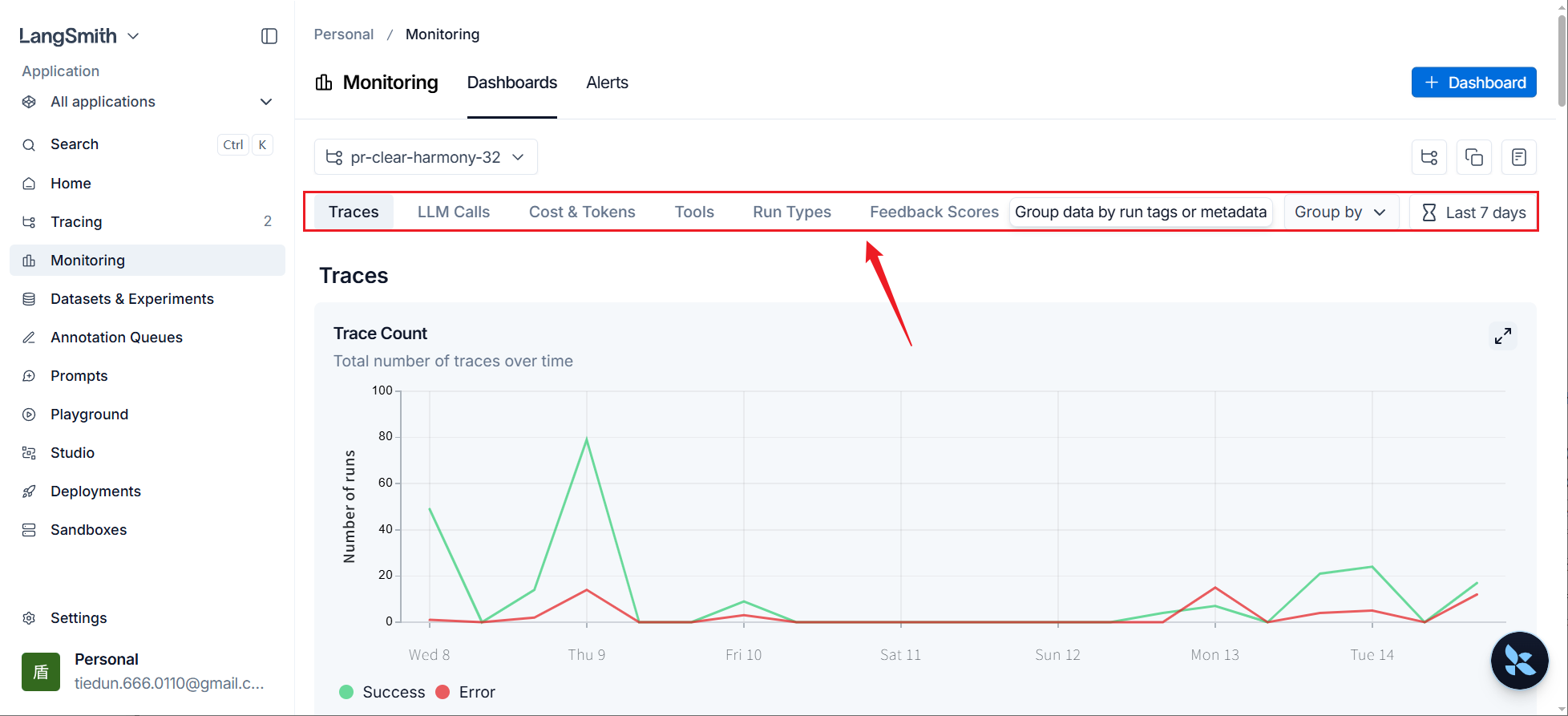Click the copy dashboard icon
This screenshot has height=716, width=1568.
pyautogui.click(x=1474, y=157)
